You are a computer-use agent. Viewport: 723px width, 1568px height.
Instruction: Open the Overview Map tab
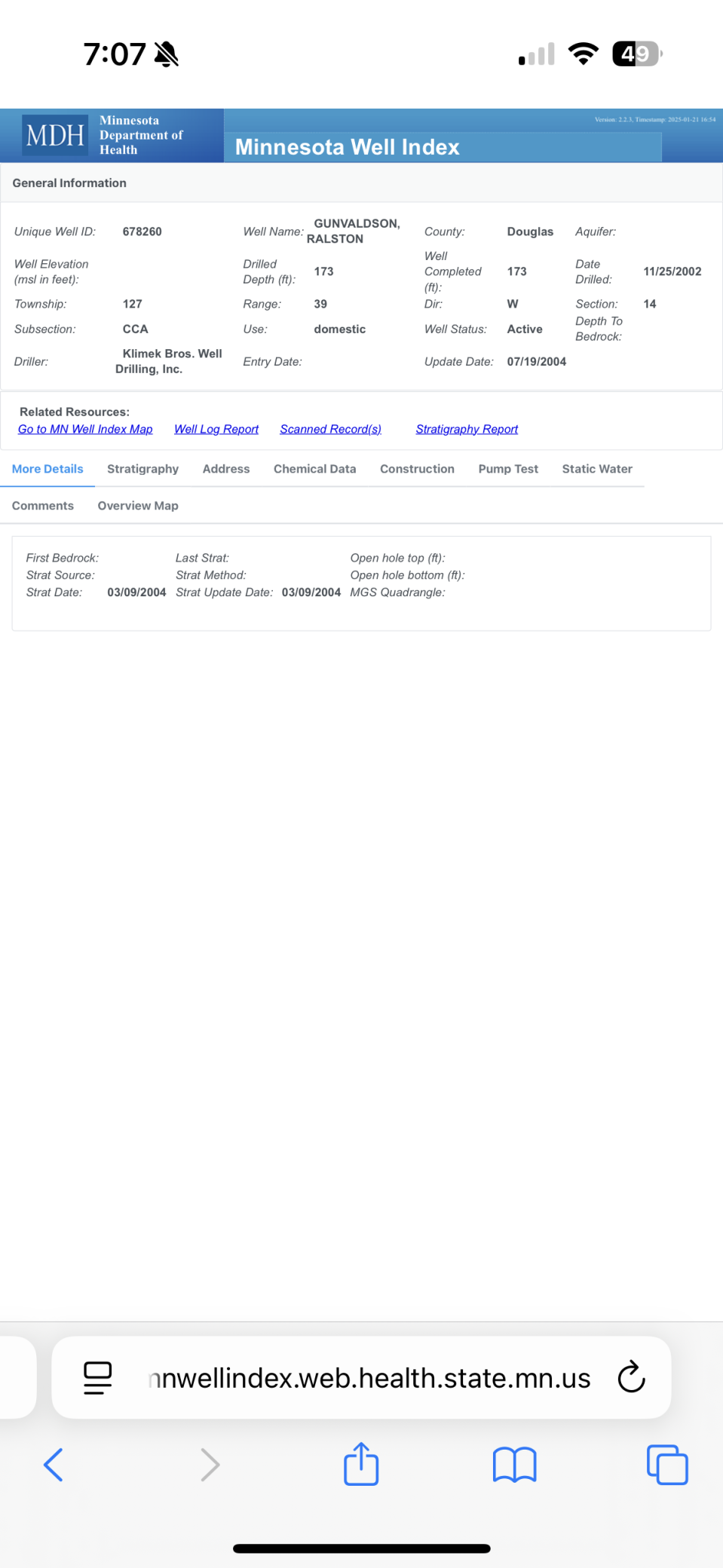(x=138, y=506)
